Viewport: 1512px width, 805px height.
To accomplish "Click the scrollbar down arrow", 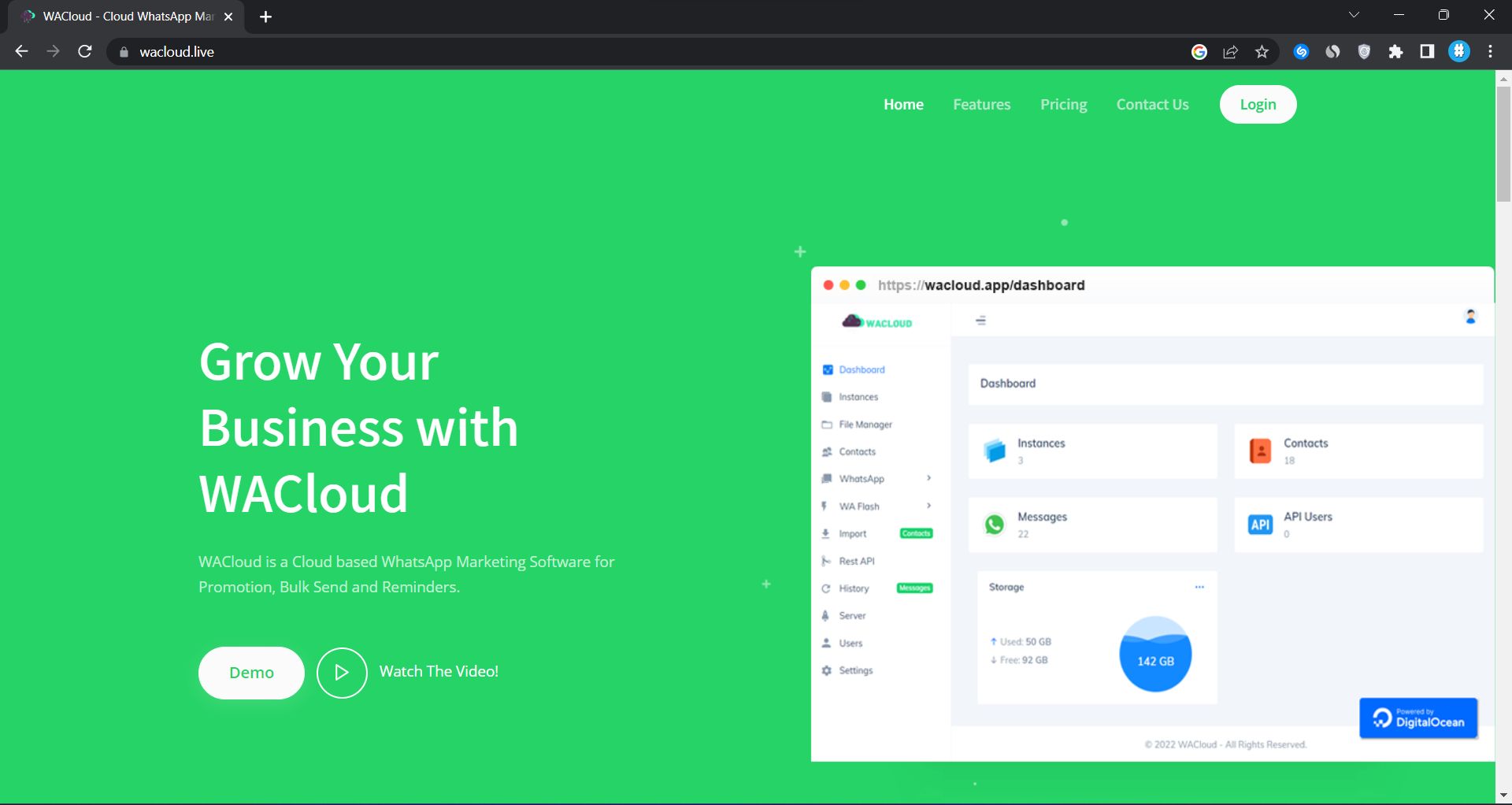I will point(1503,796).
